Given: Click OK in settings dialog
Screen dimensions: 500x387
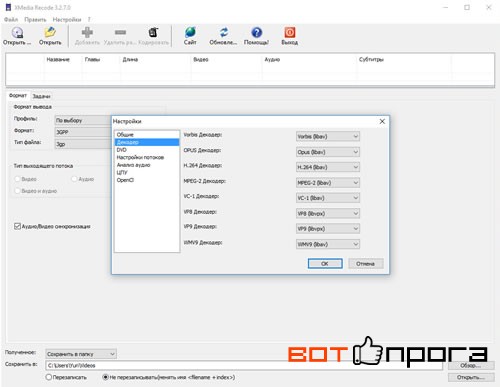Looking at the screenshot, I should [325, 264].
